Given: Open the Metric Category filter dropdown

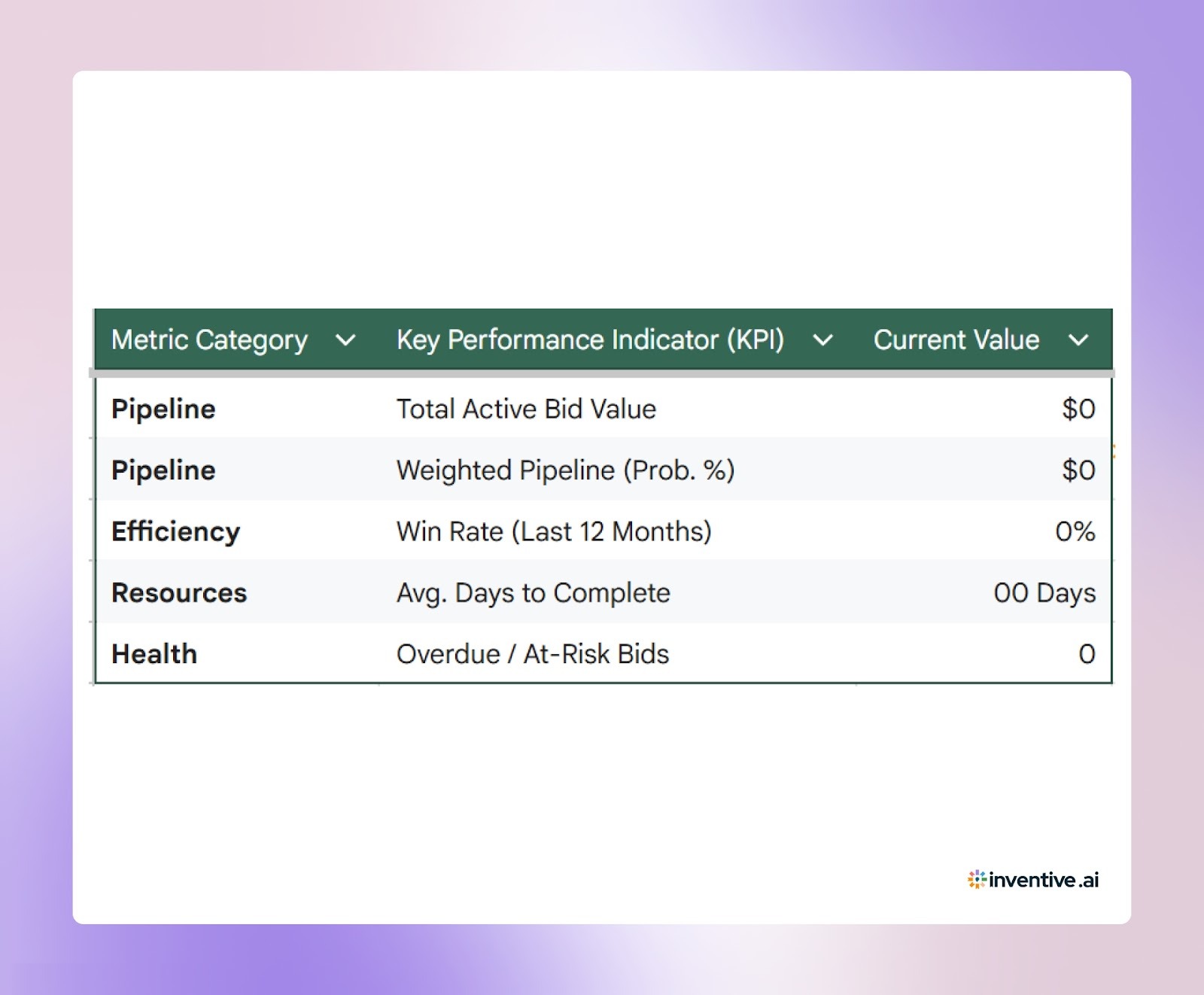Looking at the screenshot, I should tap(347, 340).
